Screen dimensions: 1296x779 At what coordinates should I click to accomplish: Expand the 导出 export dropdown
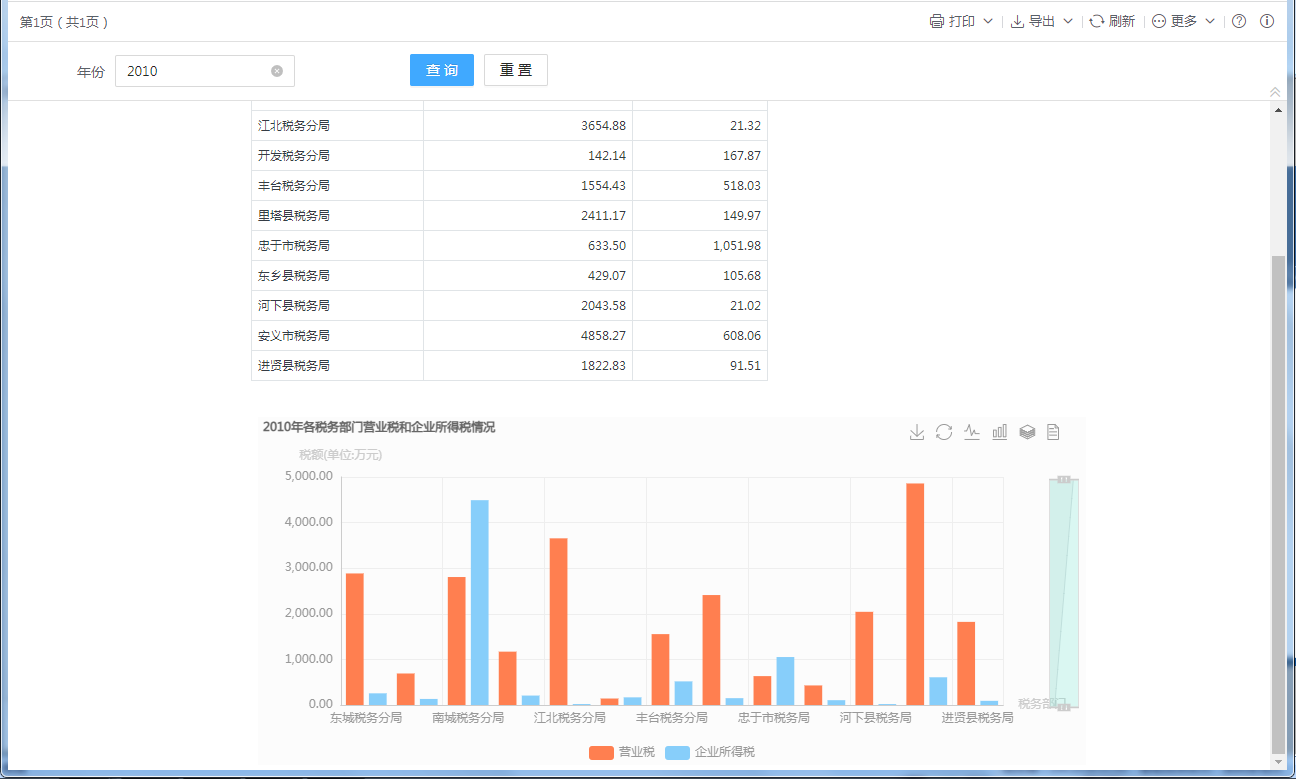pos(1042,21)
